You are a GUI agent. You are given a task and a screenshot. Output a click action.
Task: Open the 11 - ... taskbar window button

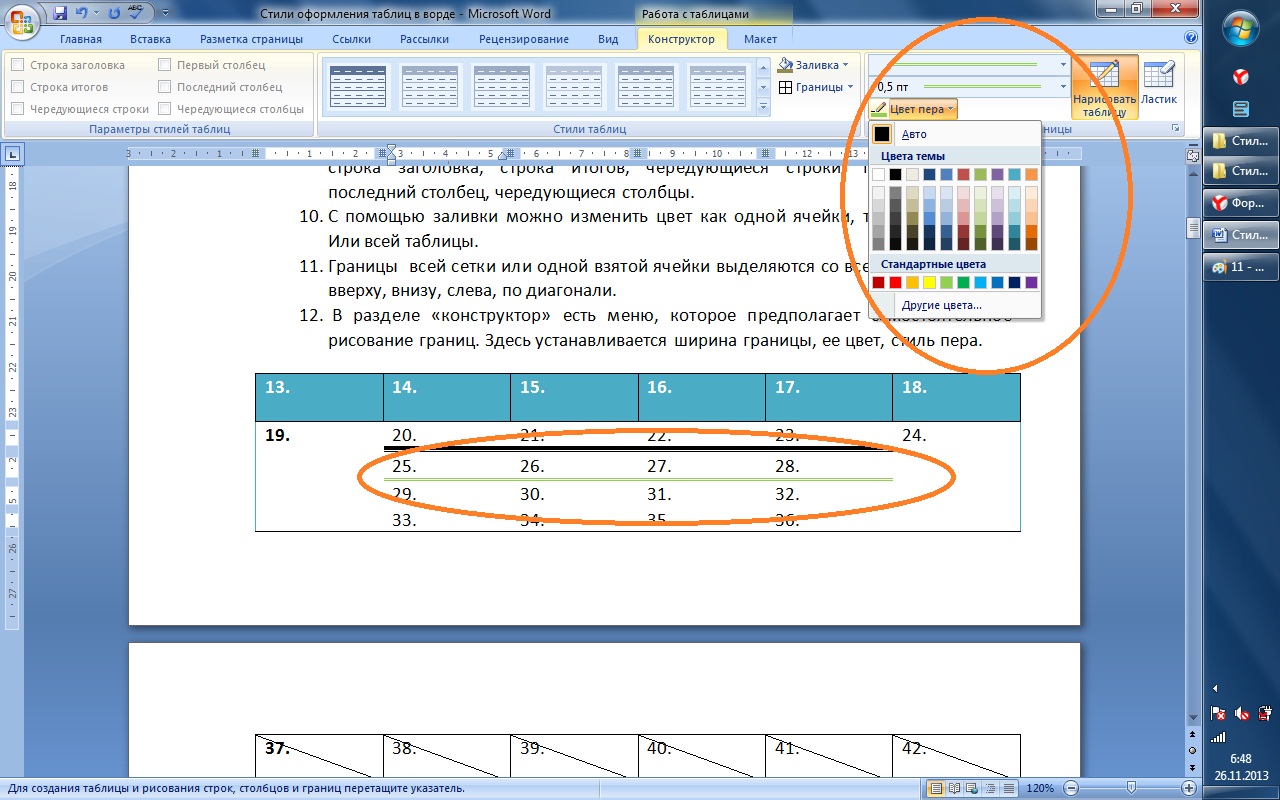point(1240,267)
